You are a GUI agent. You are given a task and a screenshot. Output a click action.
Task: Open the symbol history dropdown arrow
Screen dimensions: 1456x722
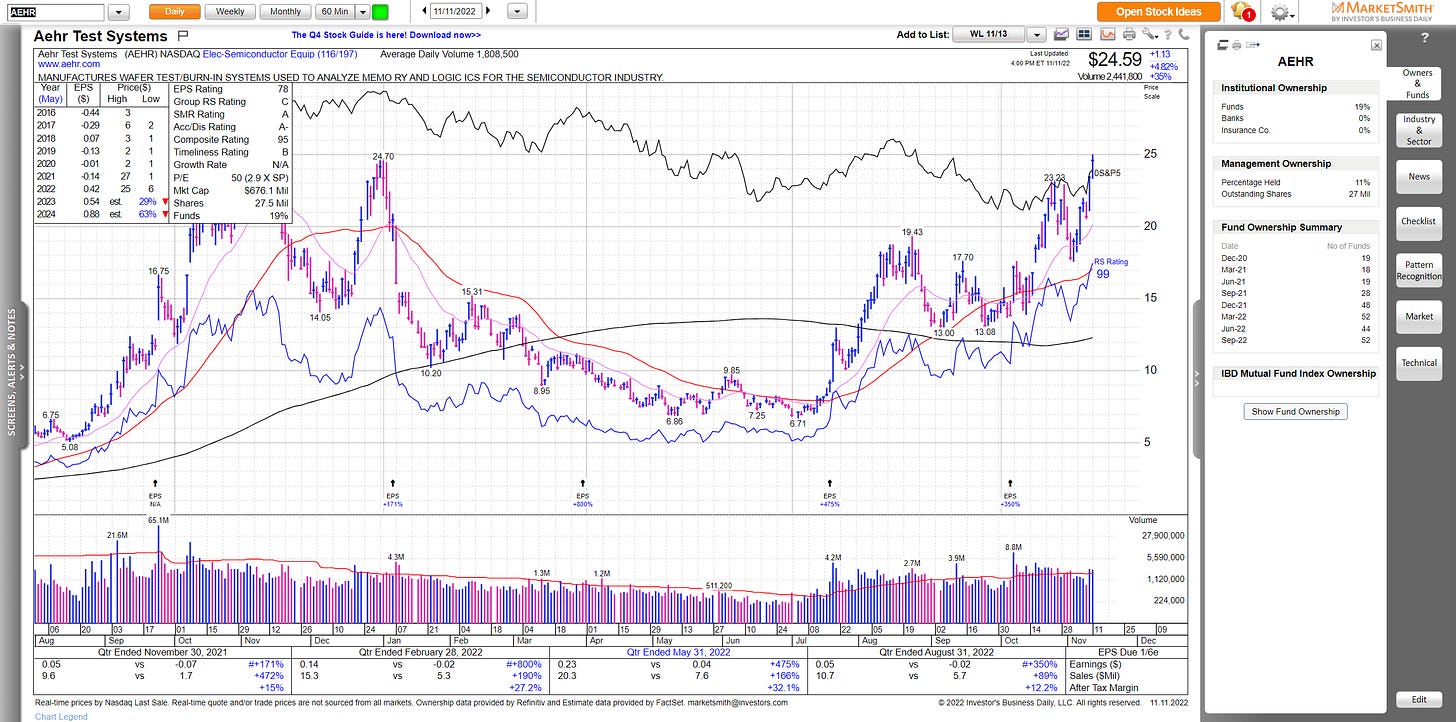118,12
